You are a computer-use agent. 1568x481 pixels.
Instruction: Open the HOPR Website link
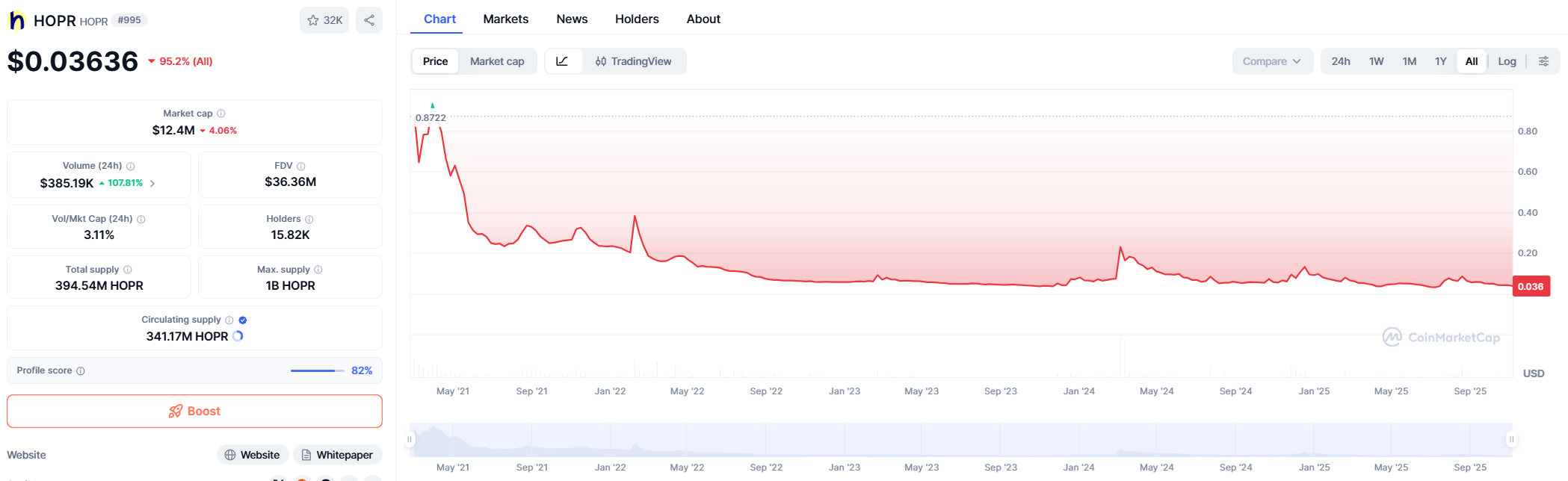253,455
